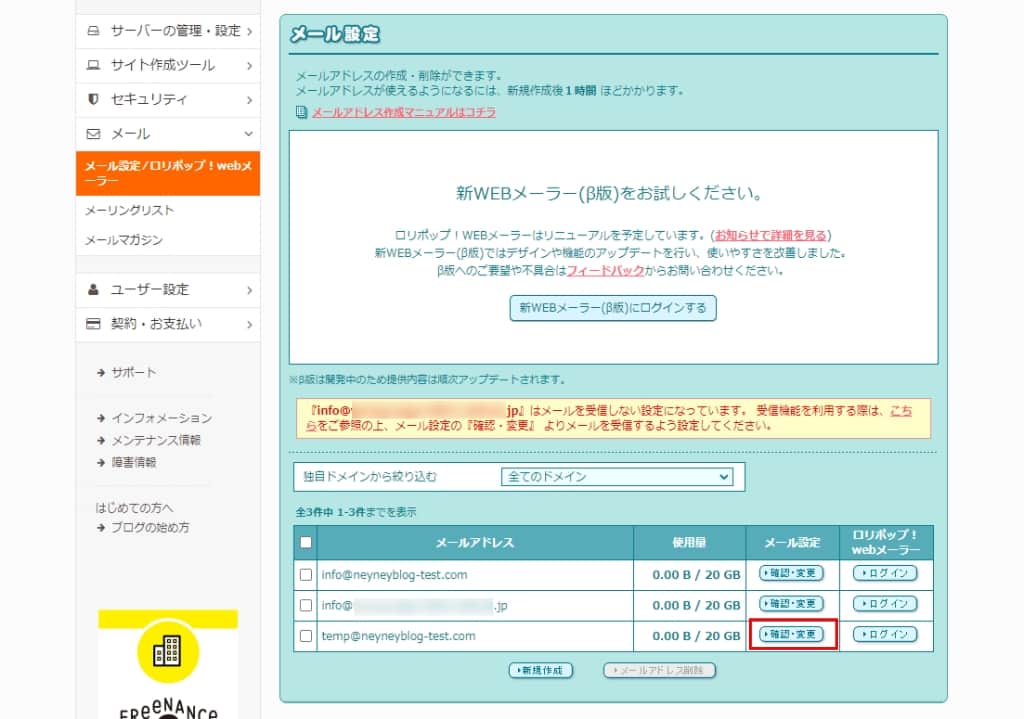Click the credit card icon beside 契約・お支払い
This screenshot has height=719, width=1024.
93,323
